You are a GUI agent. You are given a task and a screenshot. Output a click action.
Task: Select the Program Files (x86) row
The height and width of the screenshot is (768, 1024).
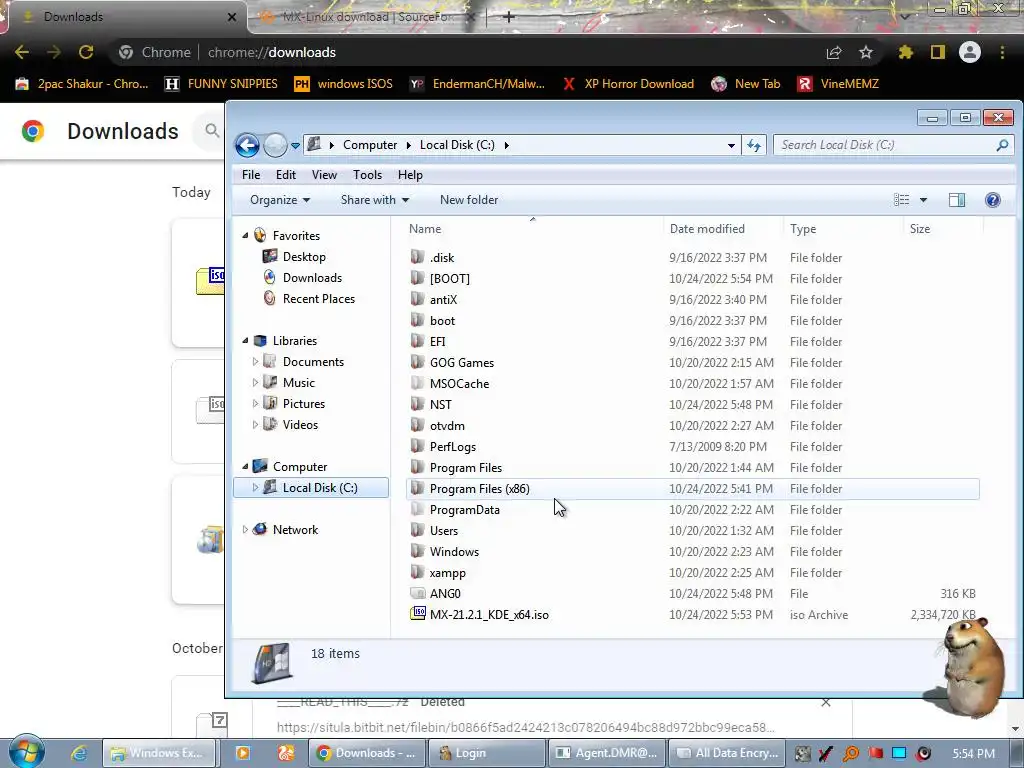[692, 488]
